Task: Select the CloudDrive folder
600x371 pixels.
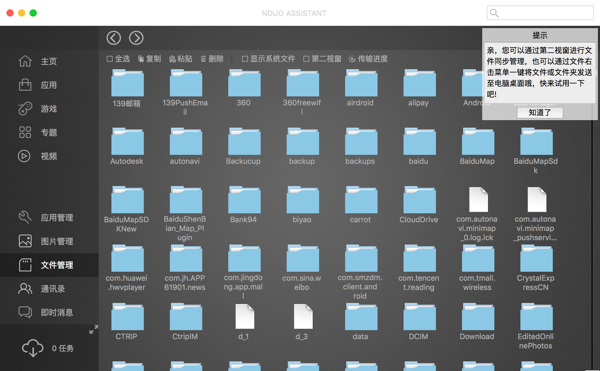Action: coord(419,200)
